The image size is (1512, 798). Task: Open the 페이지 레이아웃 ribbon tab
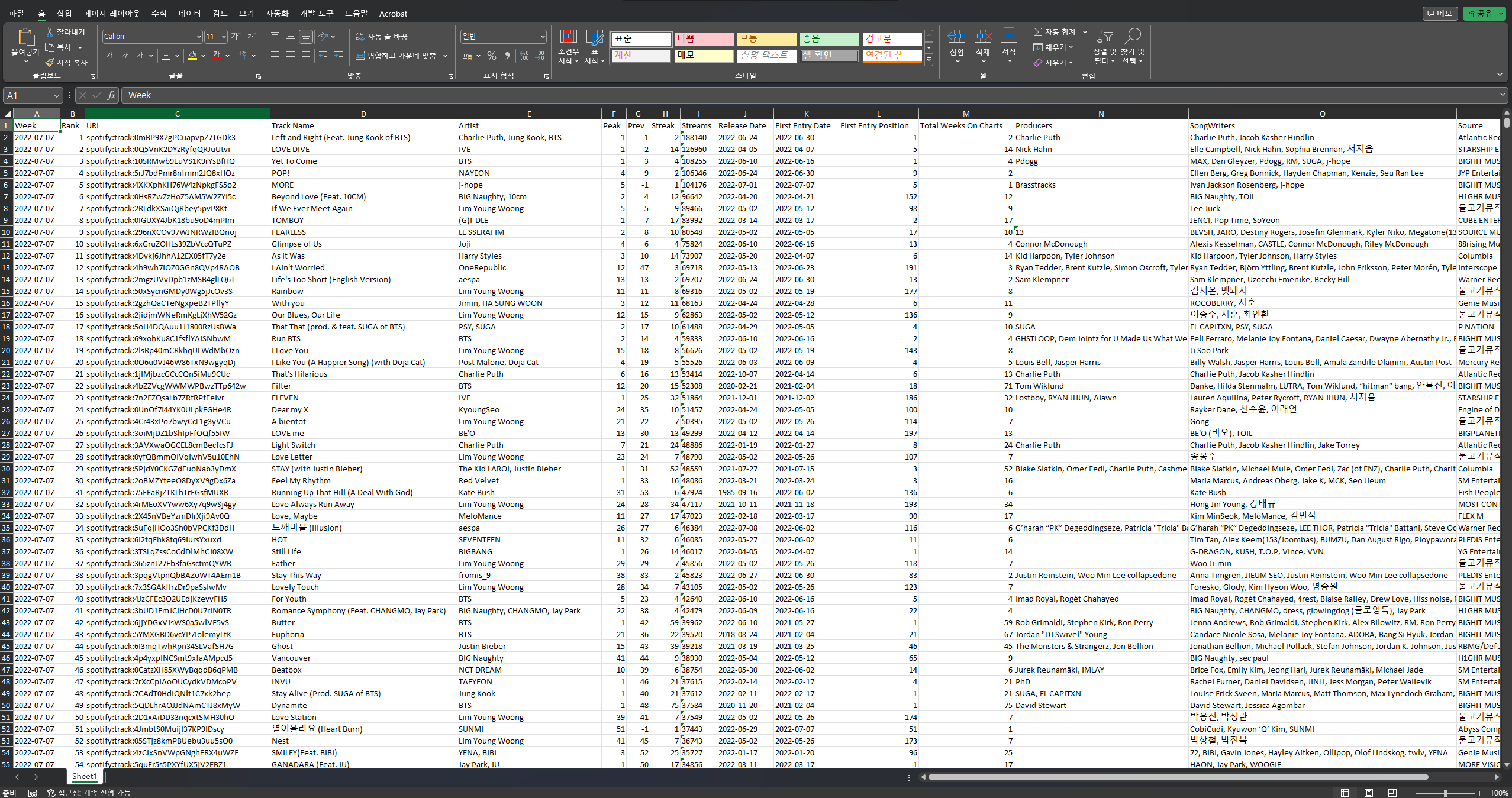112,13
